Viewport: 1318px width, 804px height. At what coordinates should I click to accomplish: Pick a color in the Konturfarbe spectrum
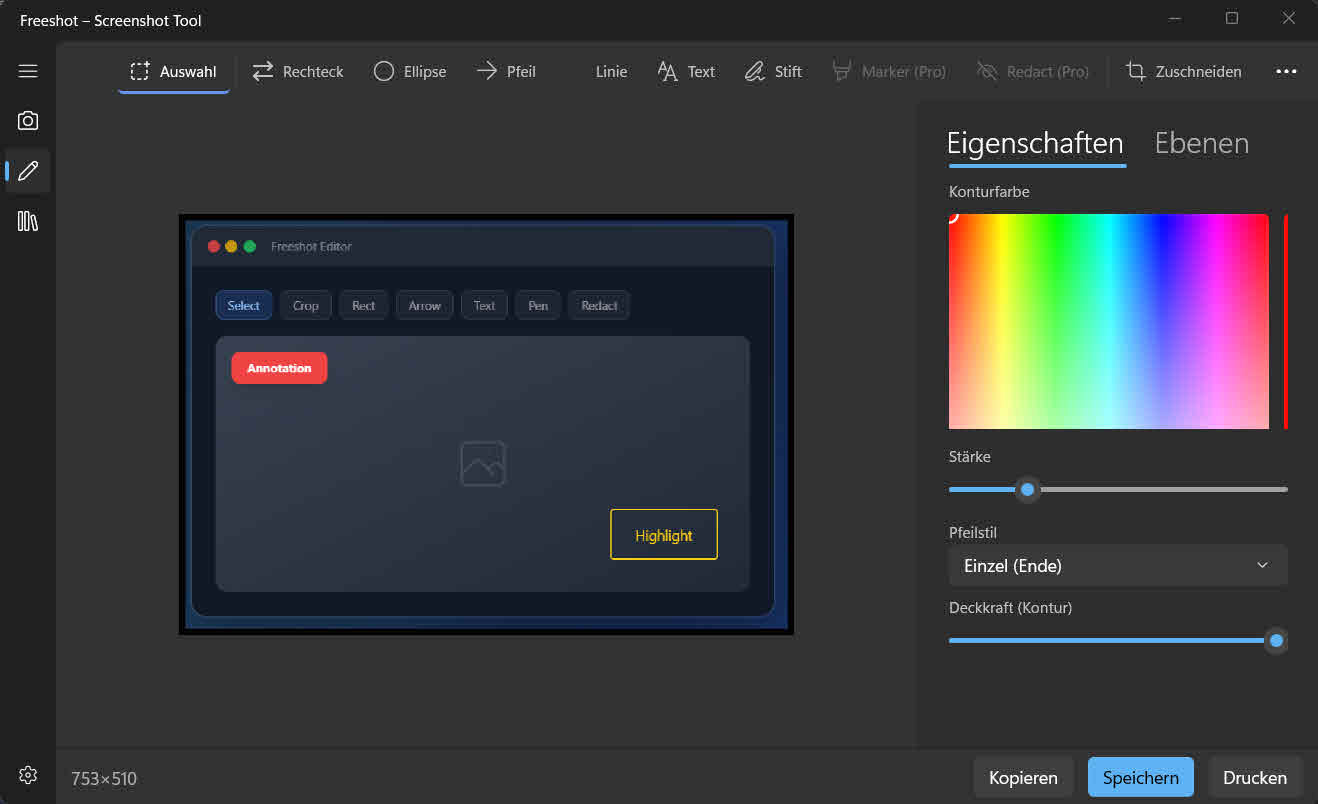(x=1109, y=321)
